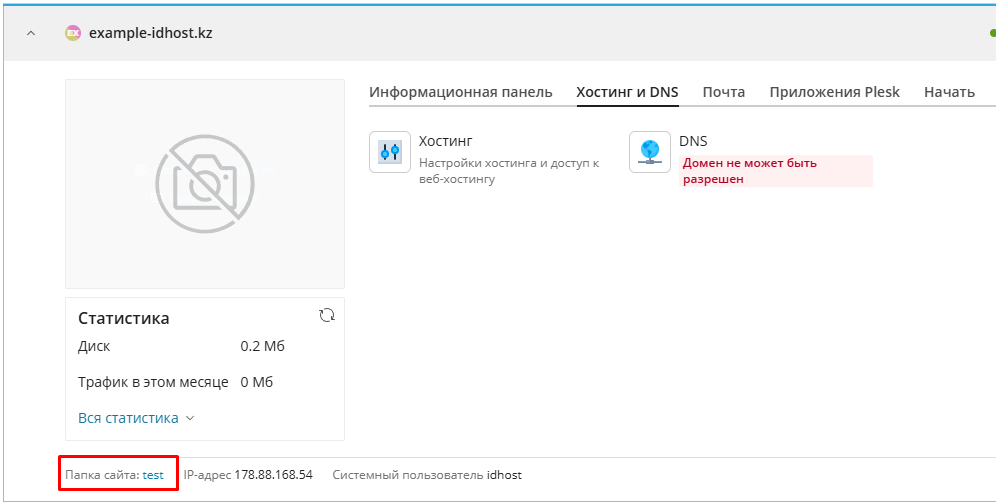Screen dimensions: 996x503
Task: Select the Хостинг и DNS tab
Action: coord(627,92)
